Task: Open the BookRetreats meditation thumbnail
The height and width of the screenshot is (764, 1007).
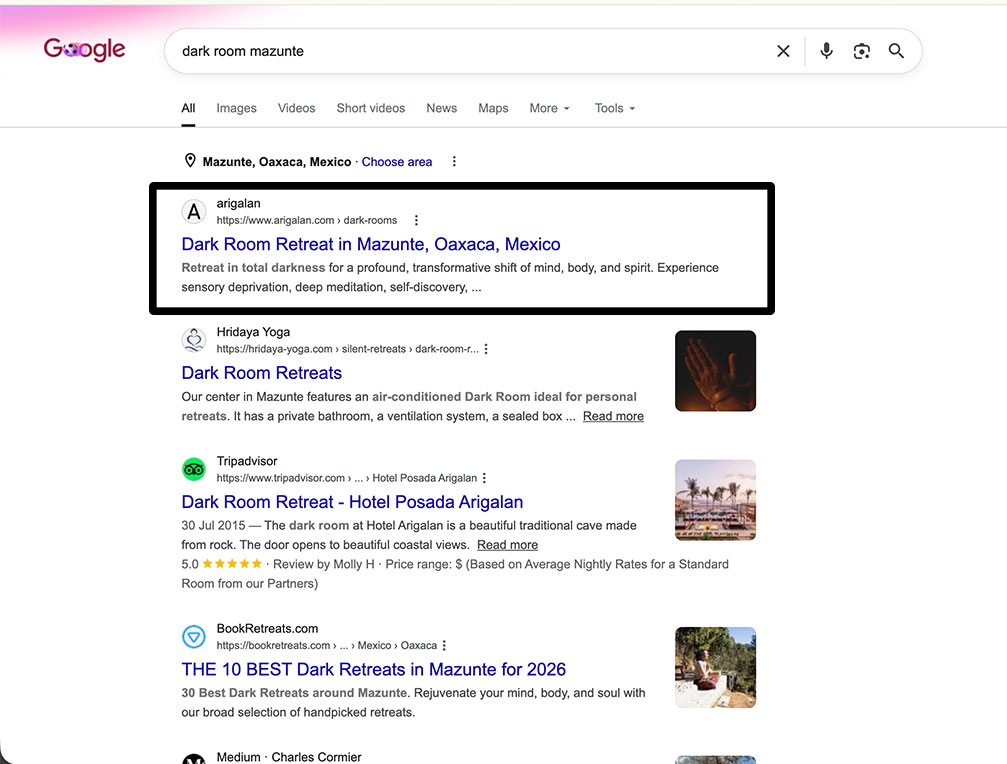Action: pos(715,668)
